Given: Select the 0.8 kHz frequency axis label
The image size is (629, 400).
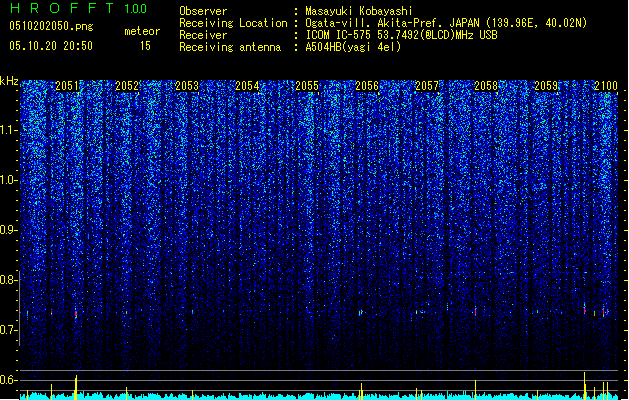Looking at the screenshot, I should coord(8,280).
